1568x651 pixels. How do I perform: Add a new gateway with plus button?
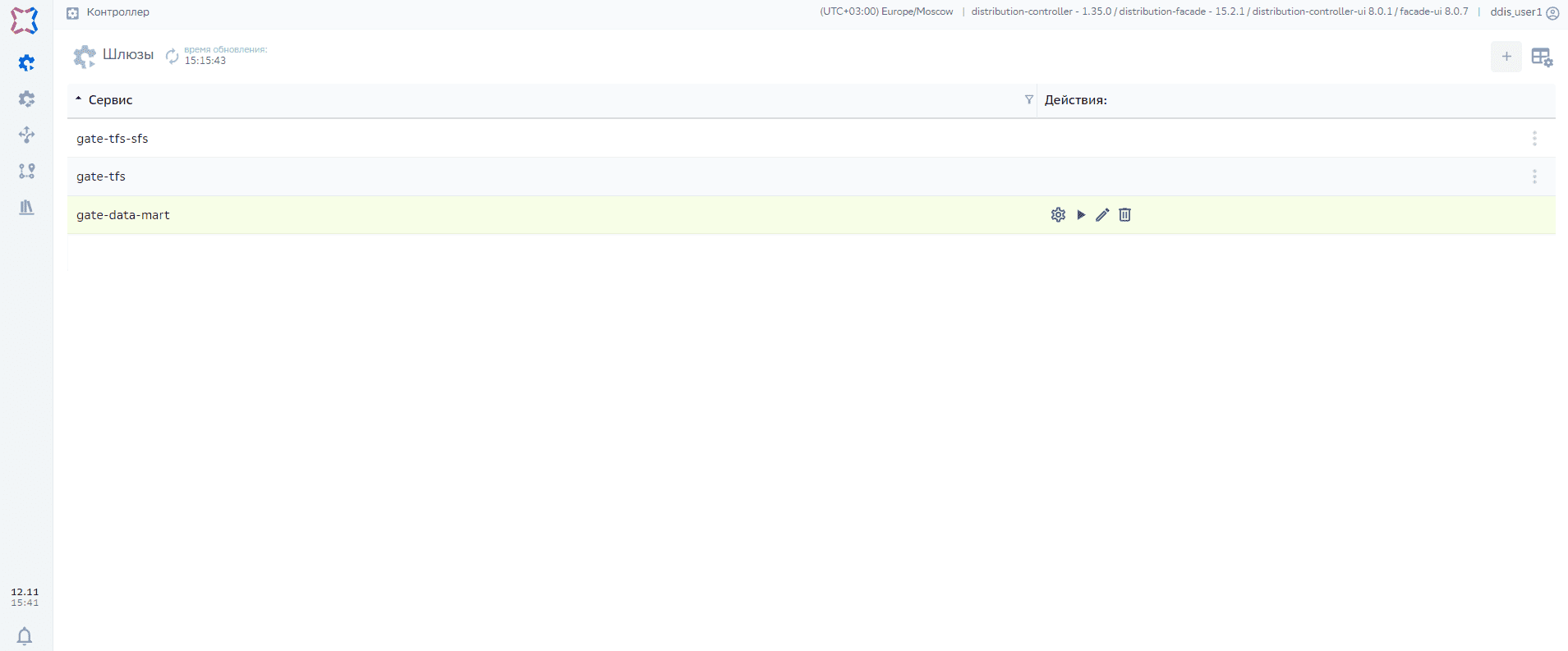coord(1506,57)
